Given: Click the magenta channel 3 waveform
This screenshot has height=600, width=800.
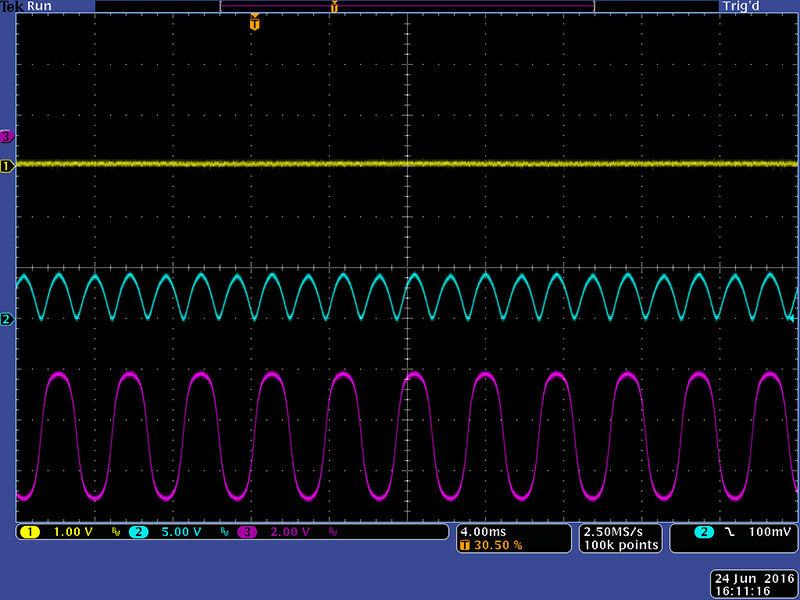Looking at the screenshot, I should tap(407, 436).
